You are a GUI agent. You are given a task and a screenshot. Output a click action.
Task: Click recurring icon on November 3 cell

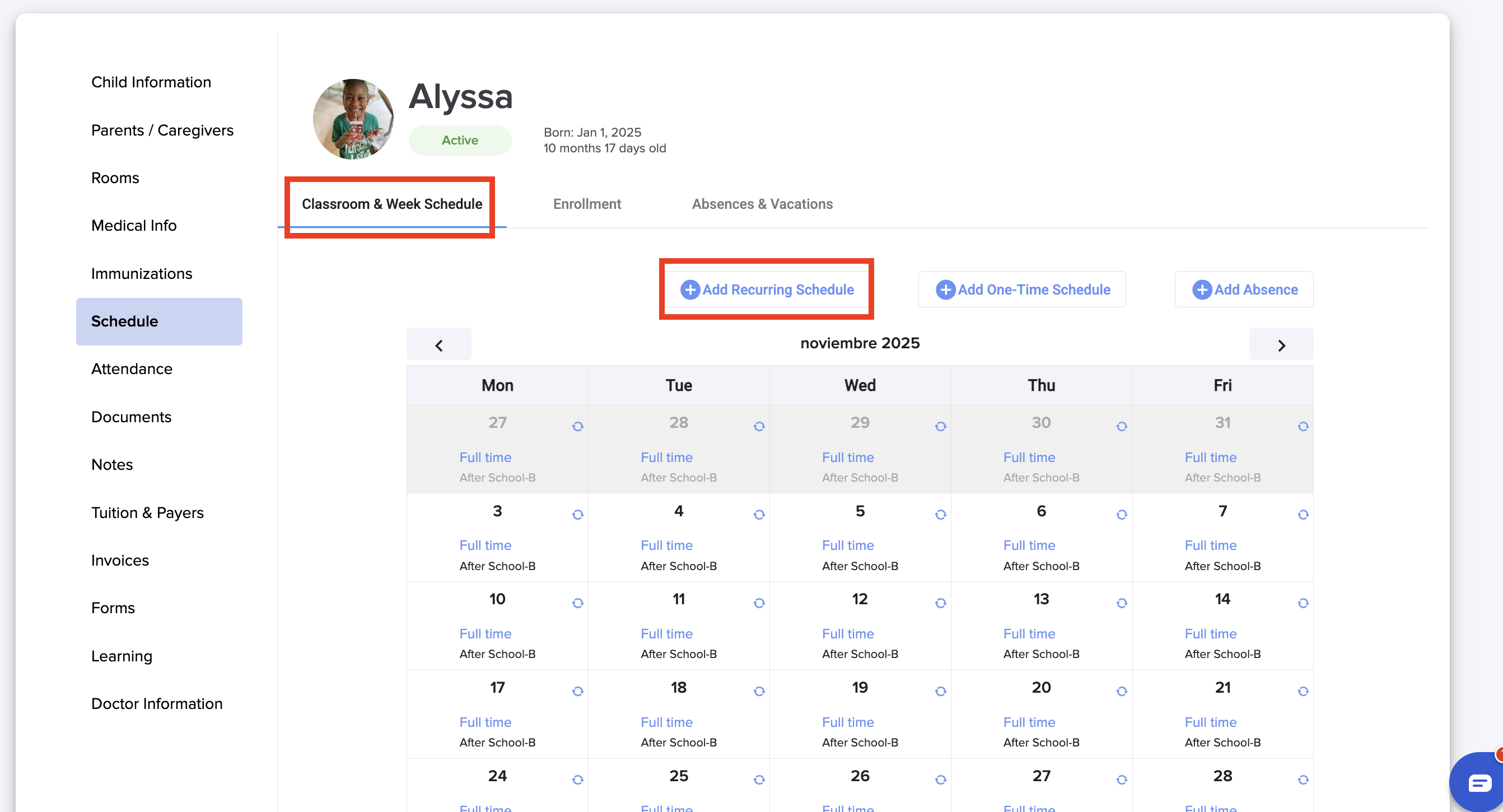pos(578,515)
